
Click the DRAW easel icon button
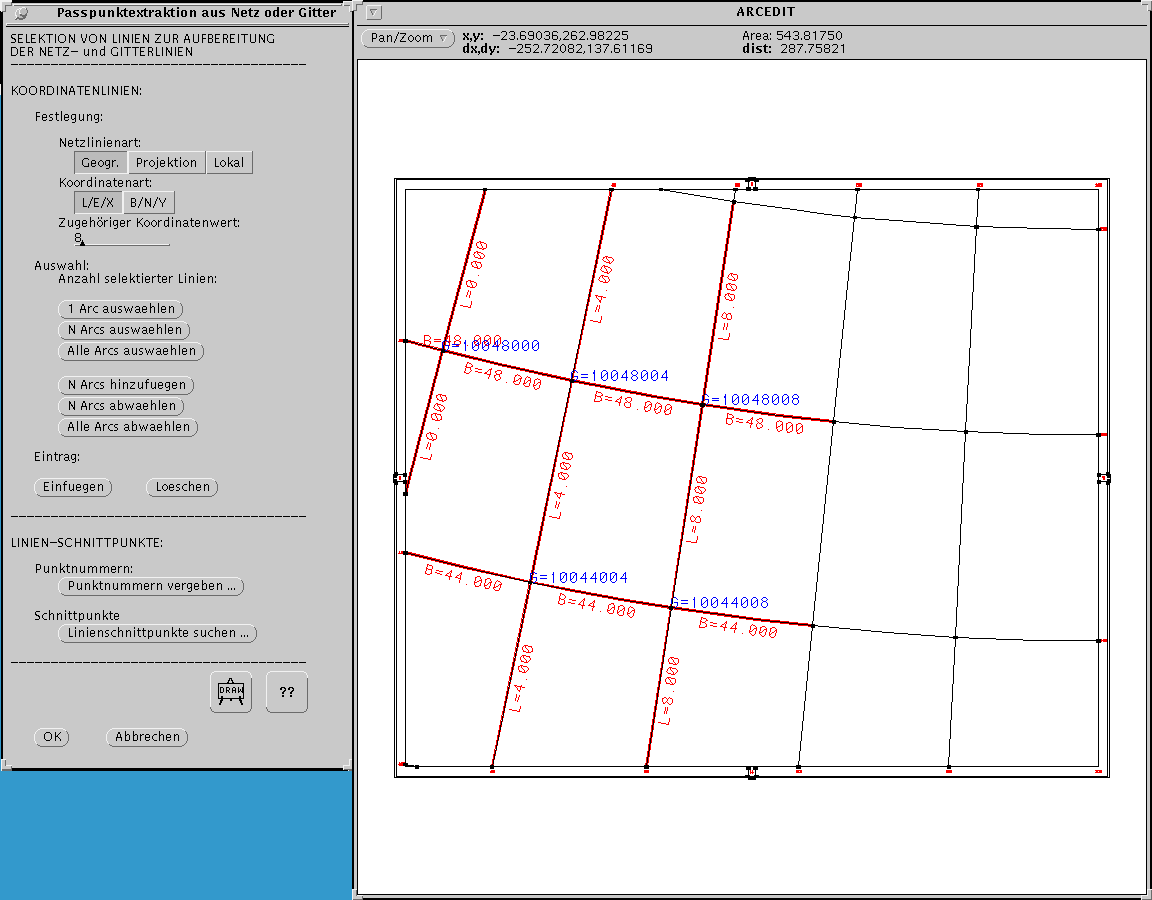click(x=231, y=692)
